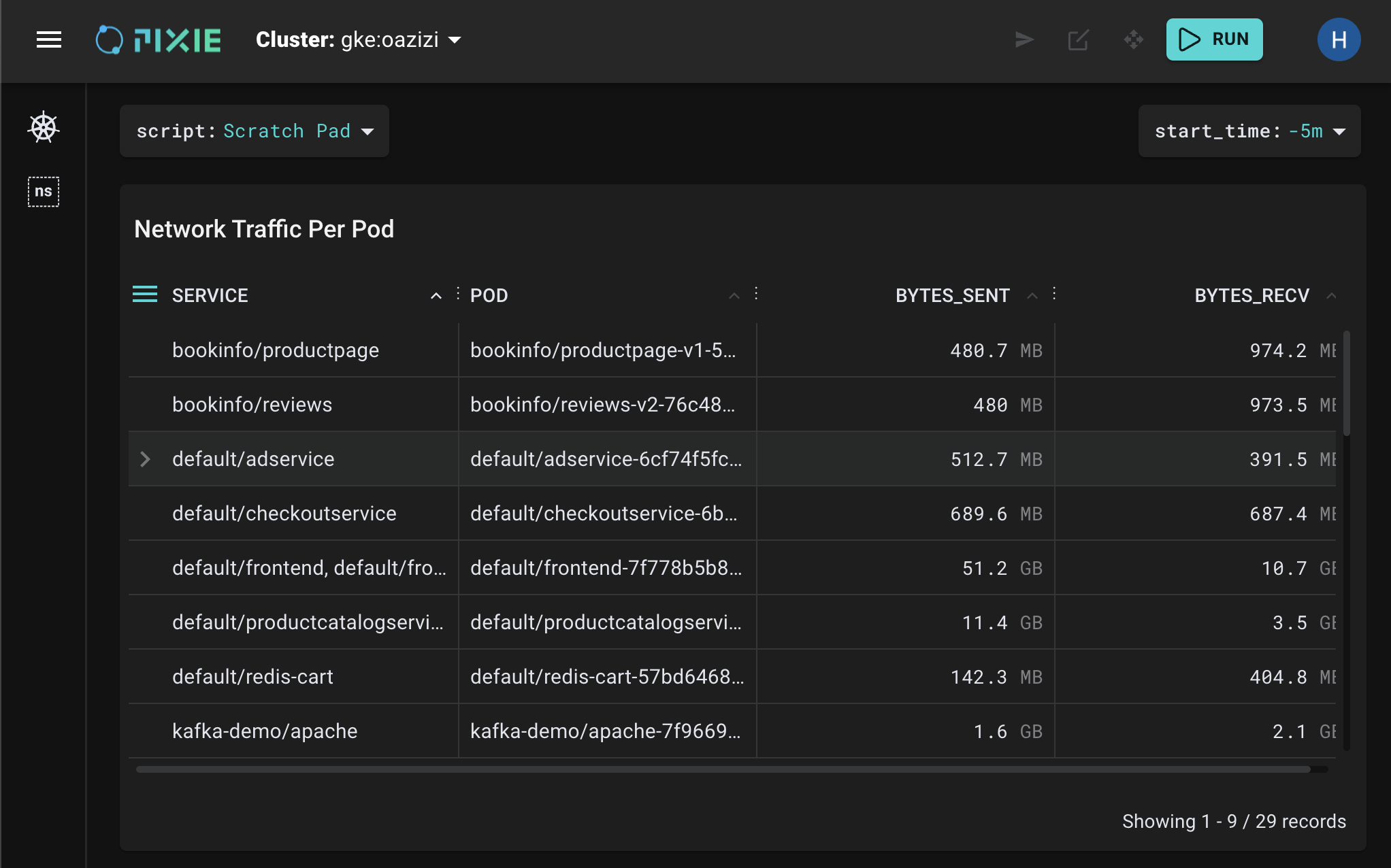This screenshot has width=1391, height=868.
Task: Open the hamburger navigation menu
Action: [49, 39]
